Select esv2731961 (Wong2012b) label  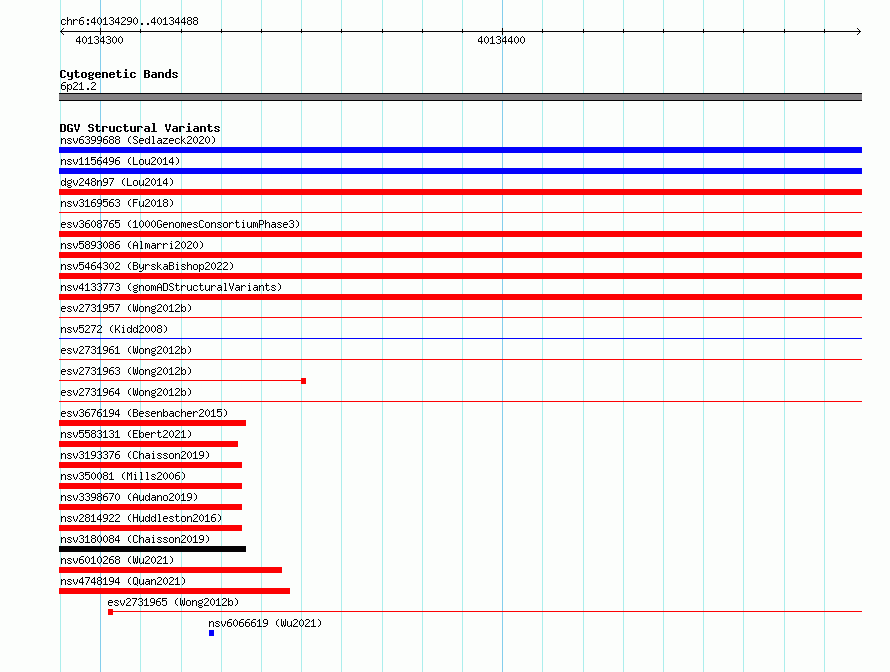point(126,350)
